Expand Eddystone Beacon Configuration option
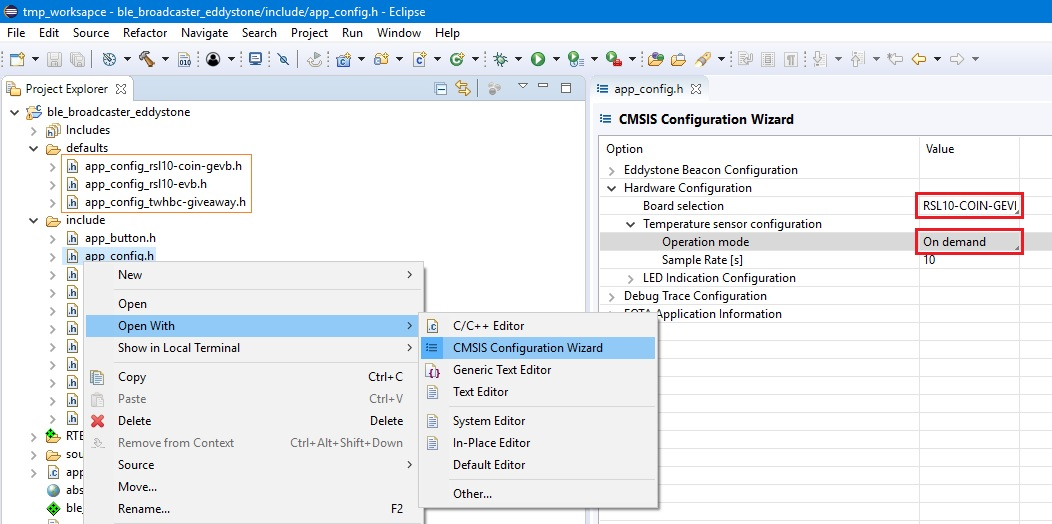This screenshot has width=1052, height=524. 611,170
